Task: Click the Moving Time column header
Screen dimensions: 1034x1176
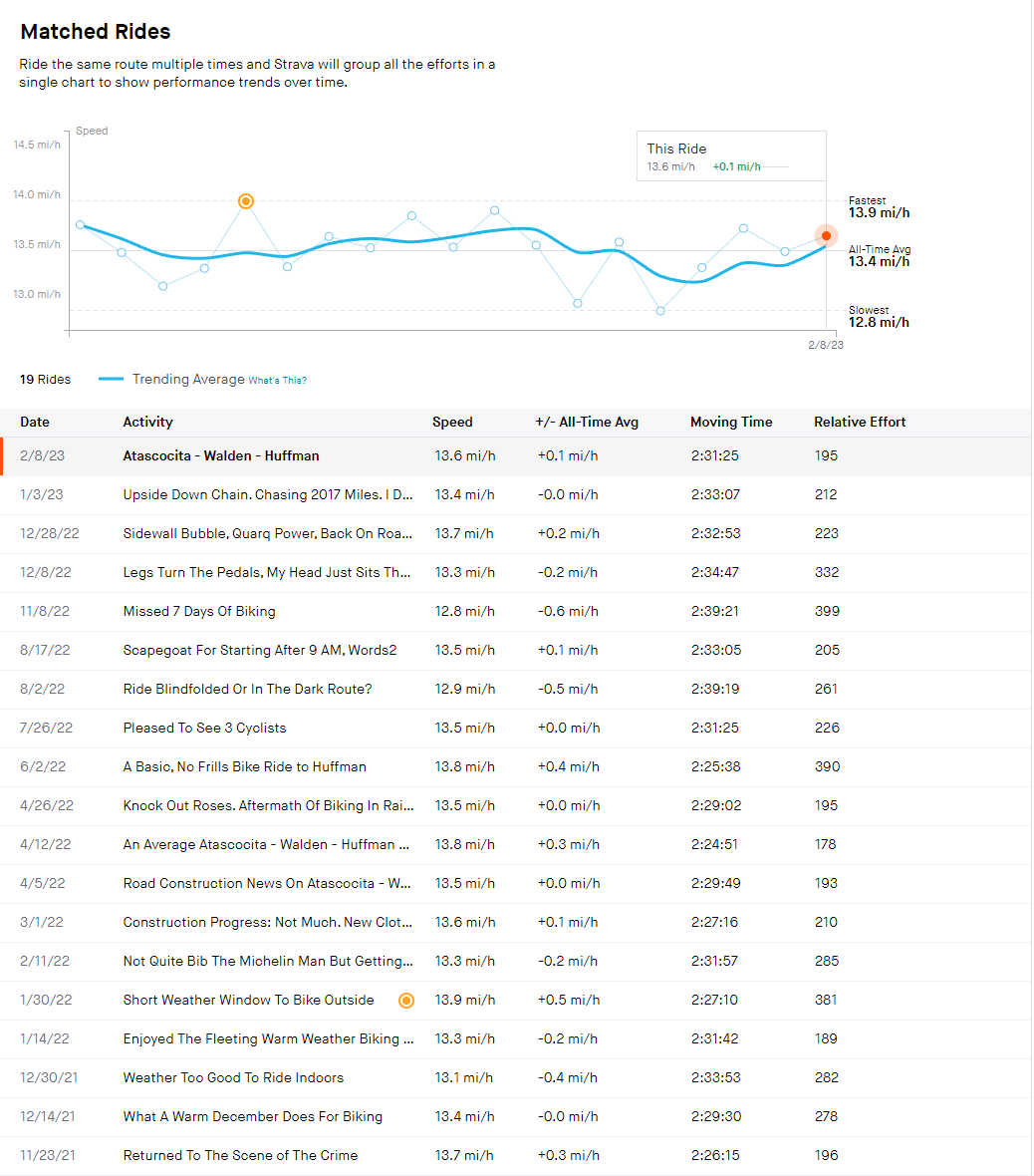Action: [x=730, y=422]
